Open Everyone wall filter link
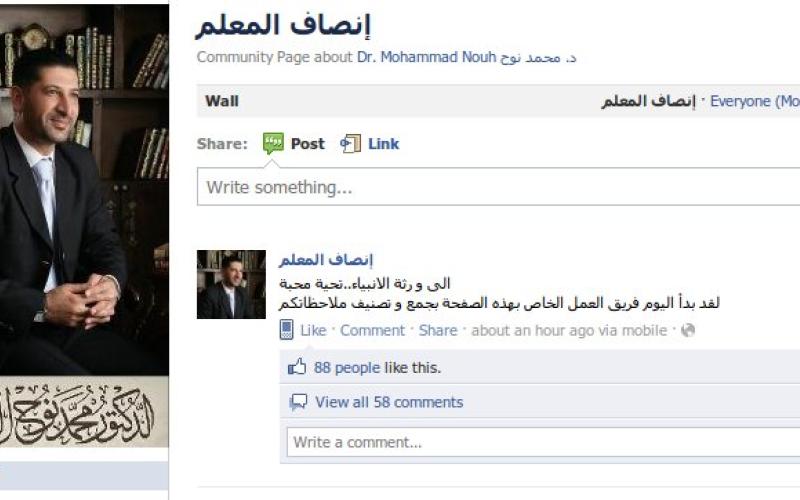Viewport: 800px width, 500px height. 755,101
